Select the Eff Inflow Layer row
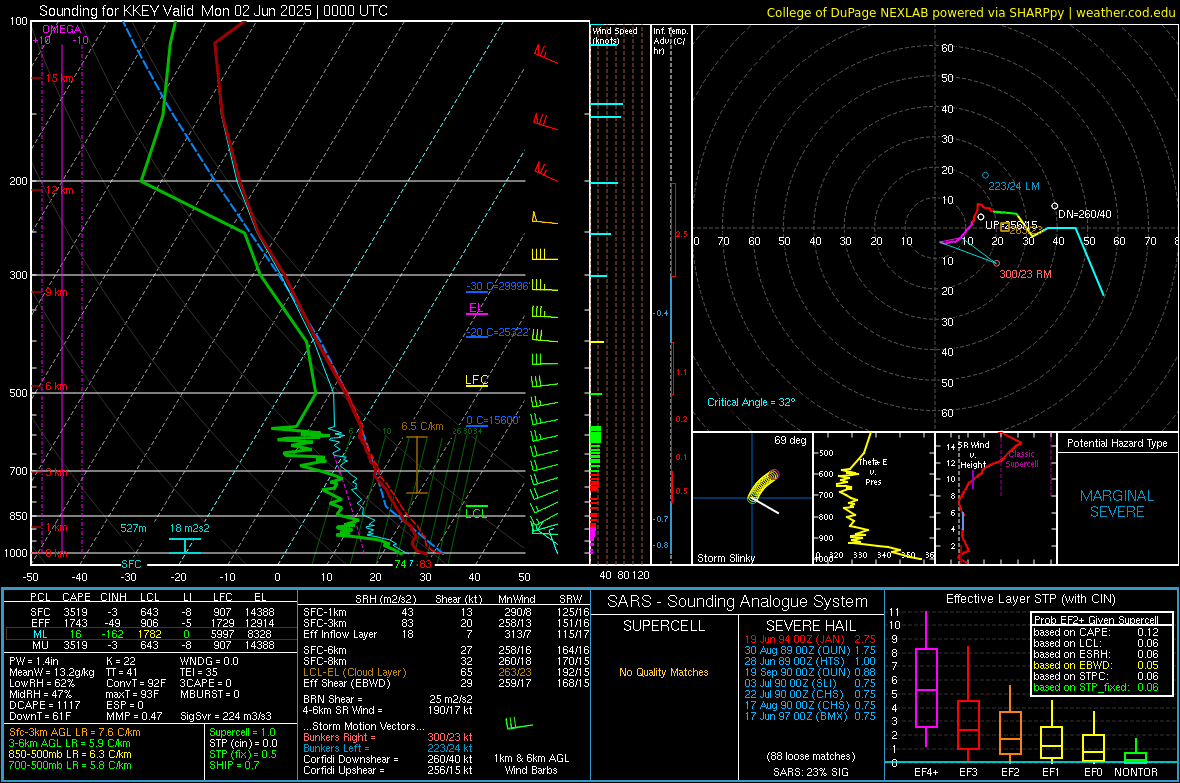Viewport: 1180px width, 783px height. point(446,635)
